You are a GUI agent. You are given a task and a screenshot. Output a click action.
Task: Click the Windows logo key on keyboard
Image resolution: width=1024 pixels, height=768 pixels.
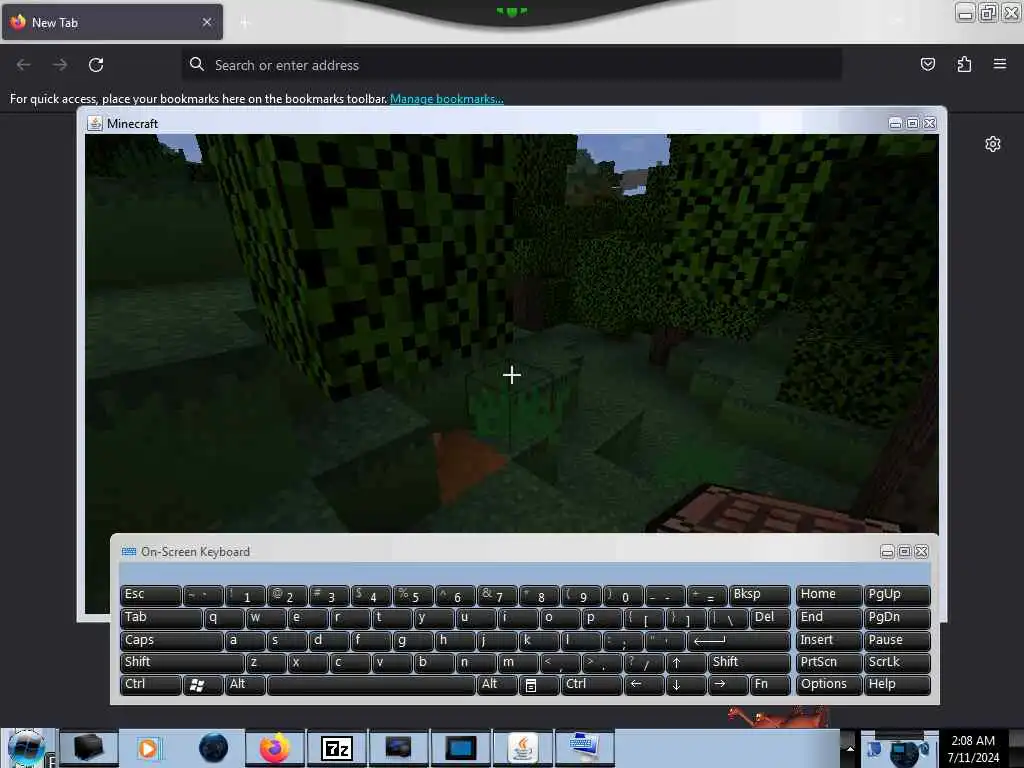(203, 684)
